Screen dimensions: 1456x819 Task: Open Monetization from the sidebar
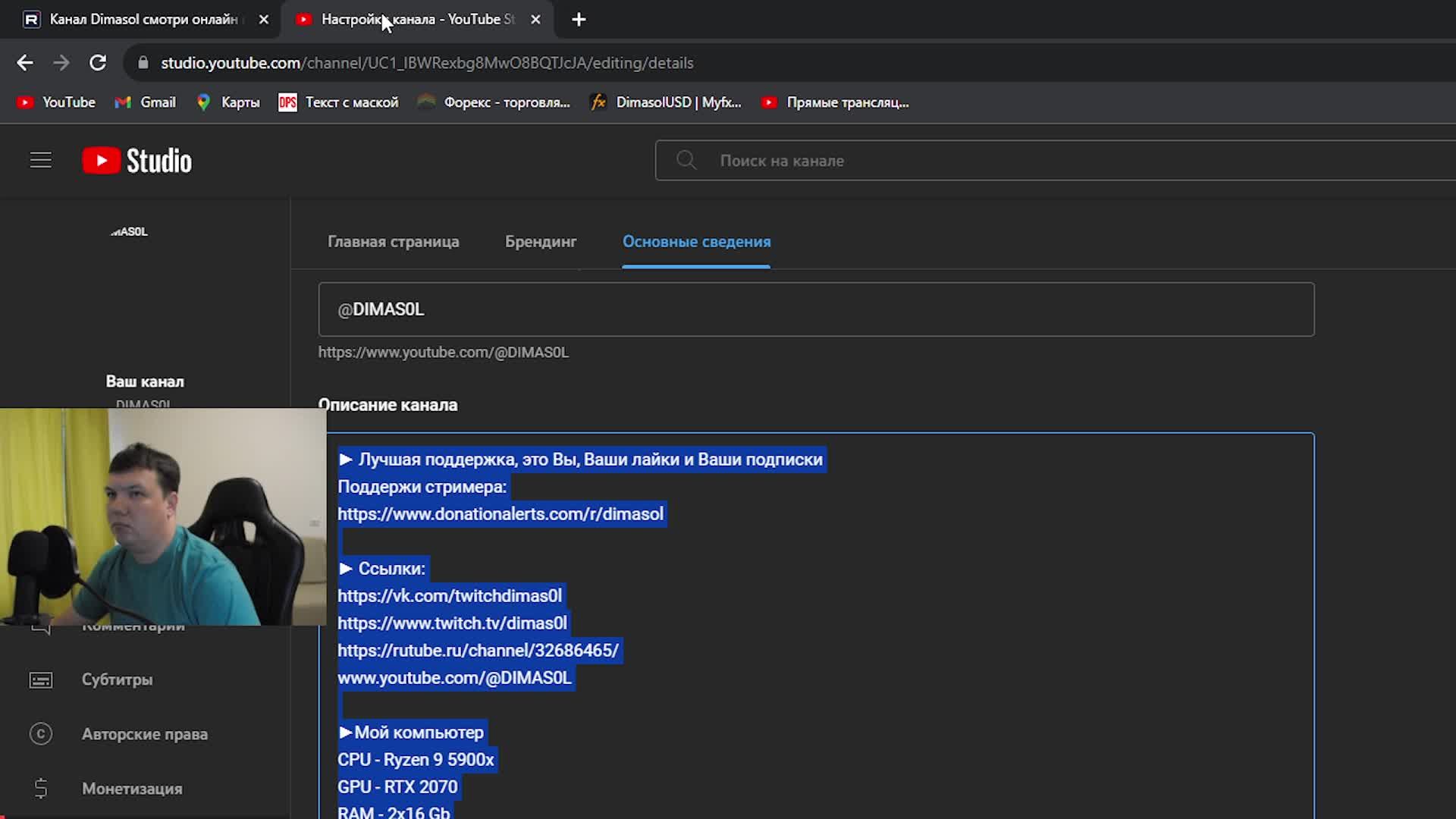coord(132,789)
